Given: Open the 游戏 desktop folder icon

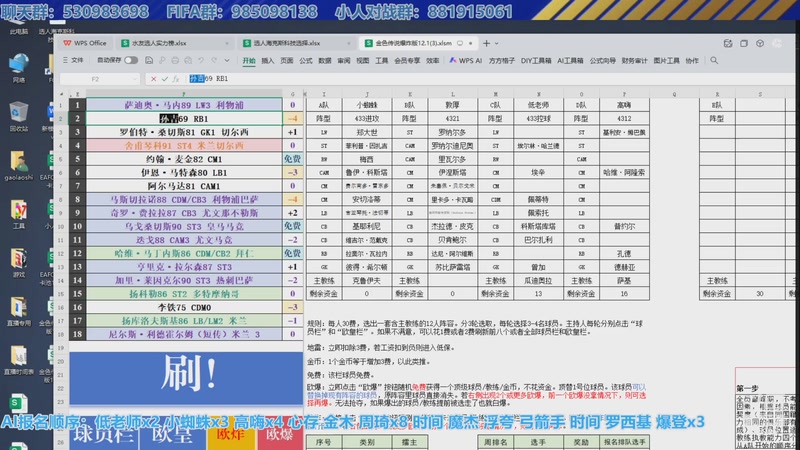Looking at the screenshot, I should [x=19, y=263].
